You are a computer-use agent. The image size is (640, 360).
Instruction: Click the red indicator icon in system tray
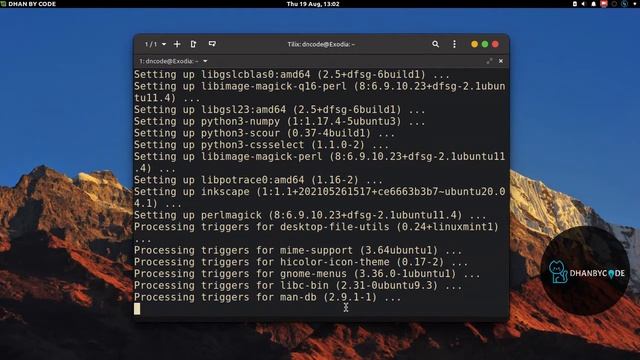click(604, 4)
